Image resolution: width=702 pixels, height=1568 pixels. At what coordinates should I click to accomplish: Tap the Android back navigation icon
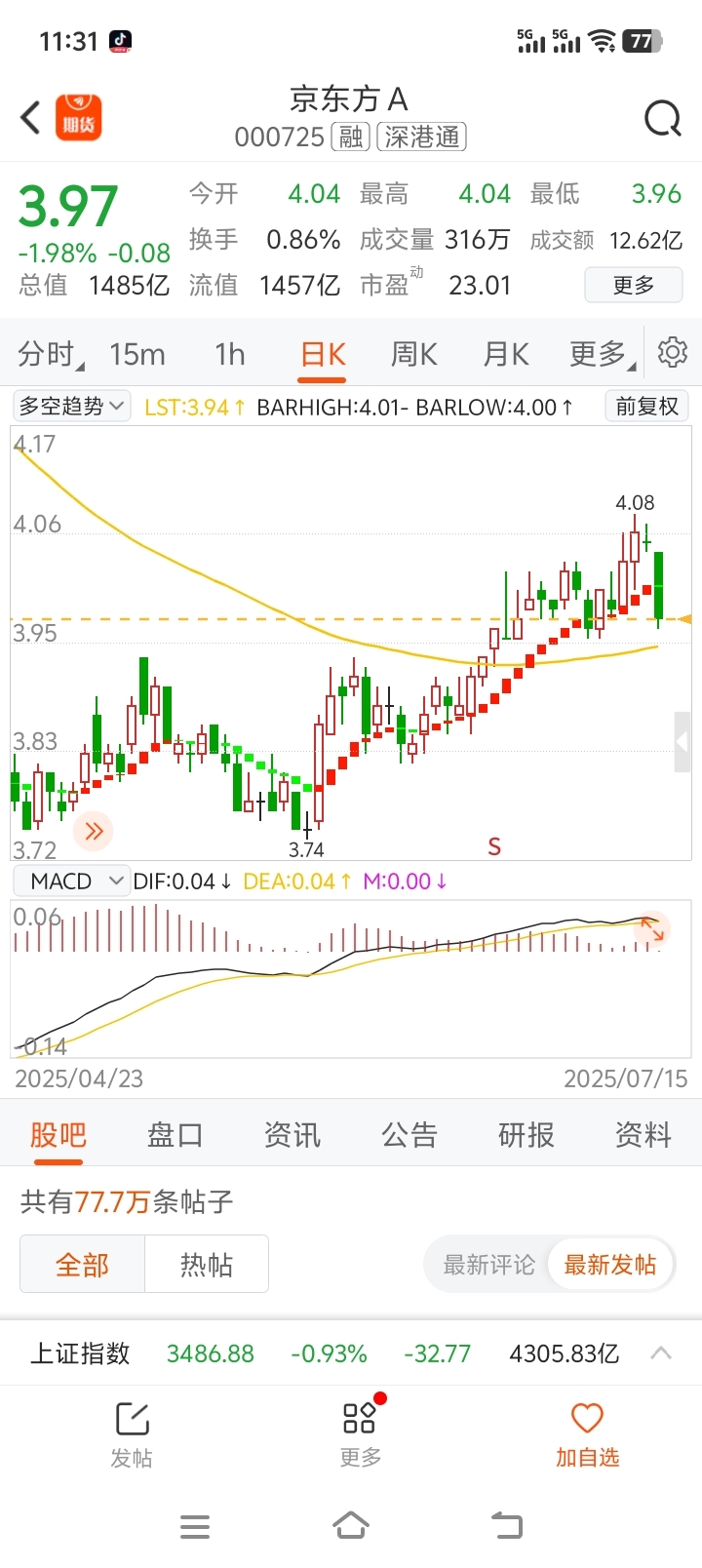click(507, 1525)
